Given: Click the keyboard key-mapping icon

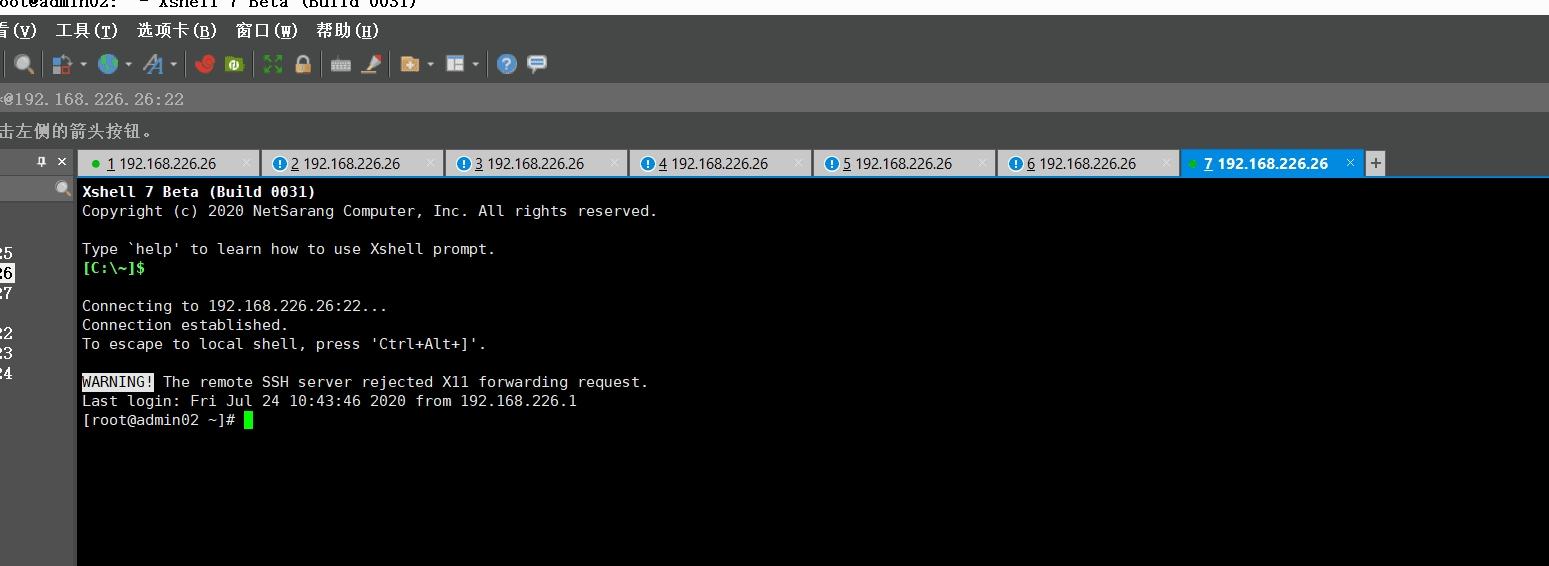Looking at the screenshot, I should [341, 64].
